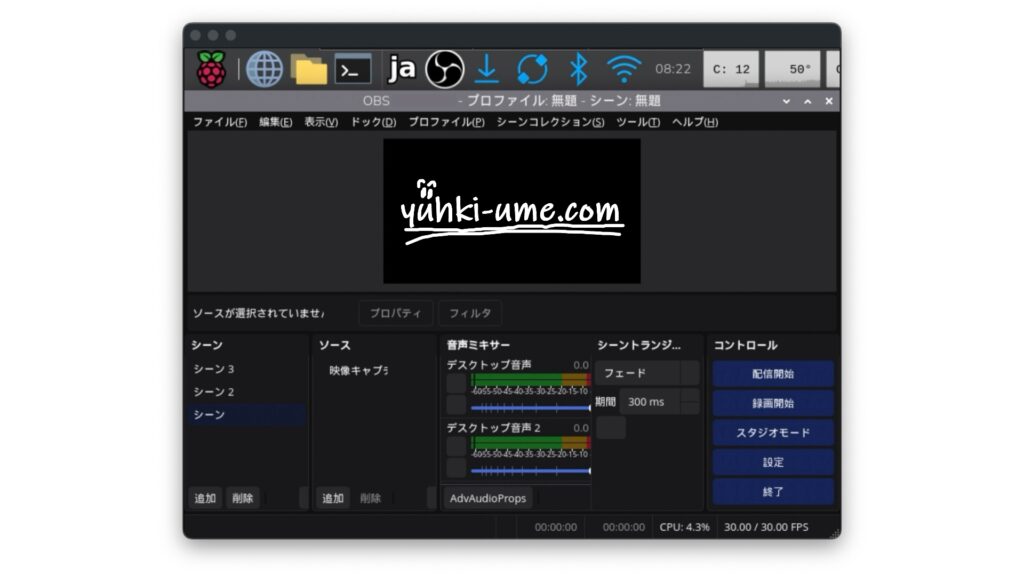Open the Raspberry Pi main menu

[211, 69]
